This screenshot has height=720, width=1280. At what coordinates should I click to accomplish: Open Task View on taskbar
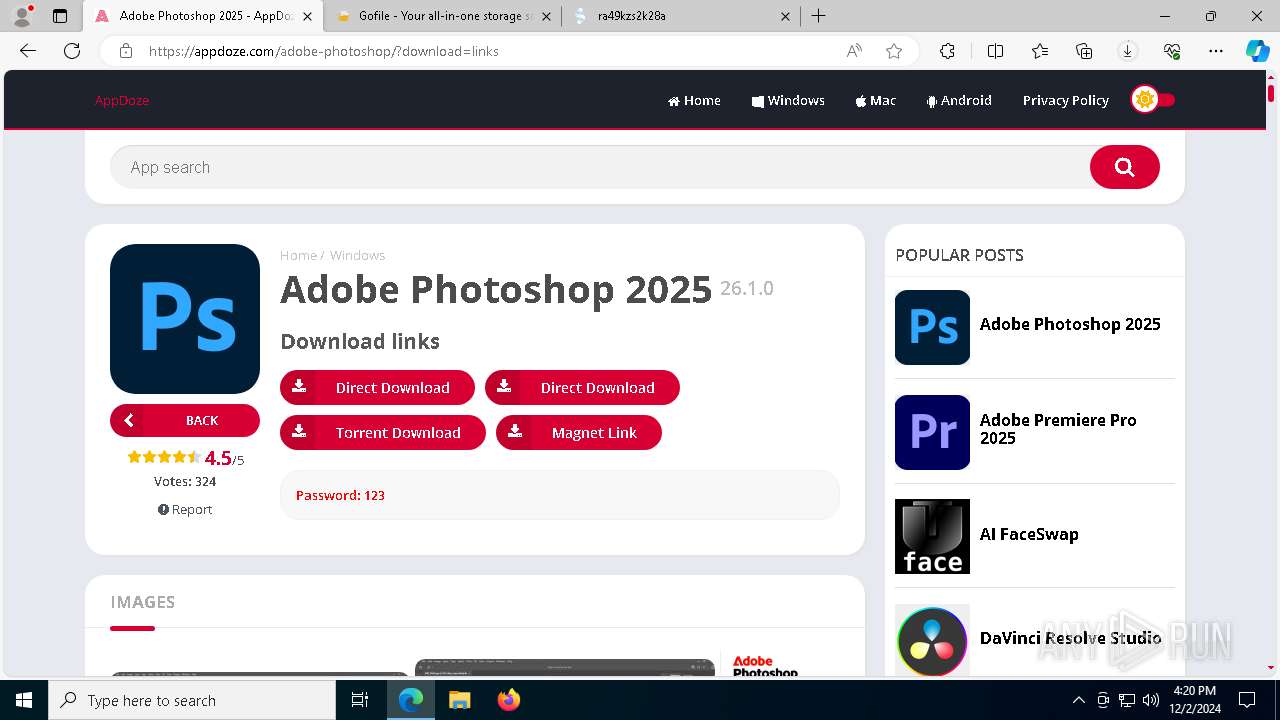[x=360, y=700]
